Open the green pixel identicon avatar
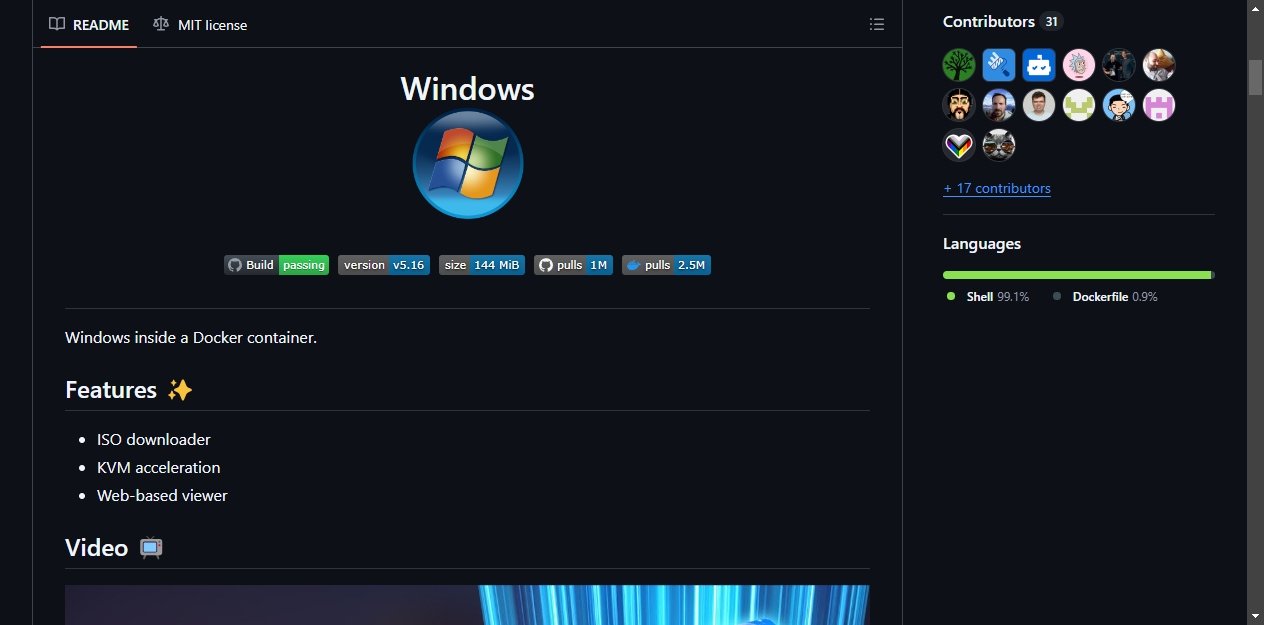 (x=1079, y=105)
